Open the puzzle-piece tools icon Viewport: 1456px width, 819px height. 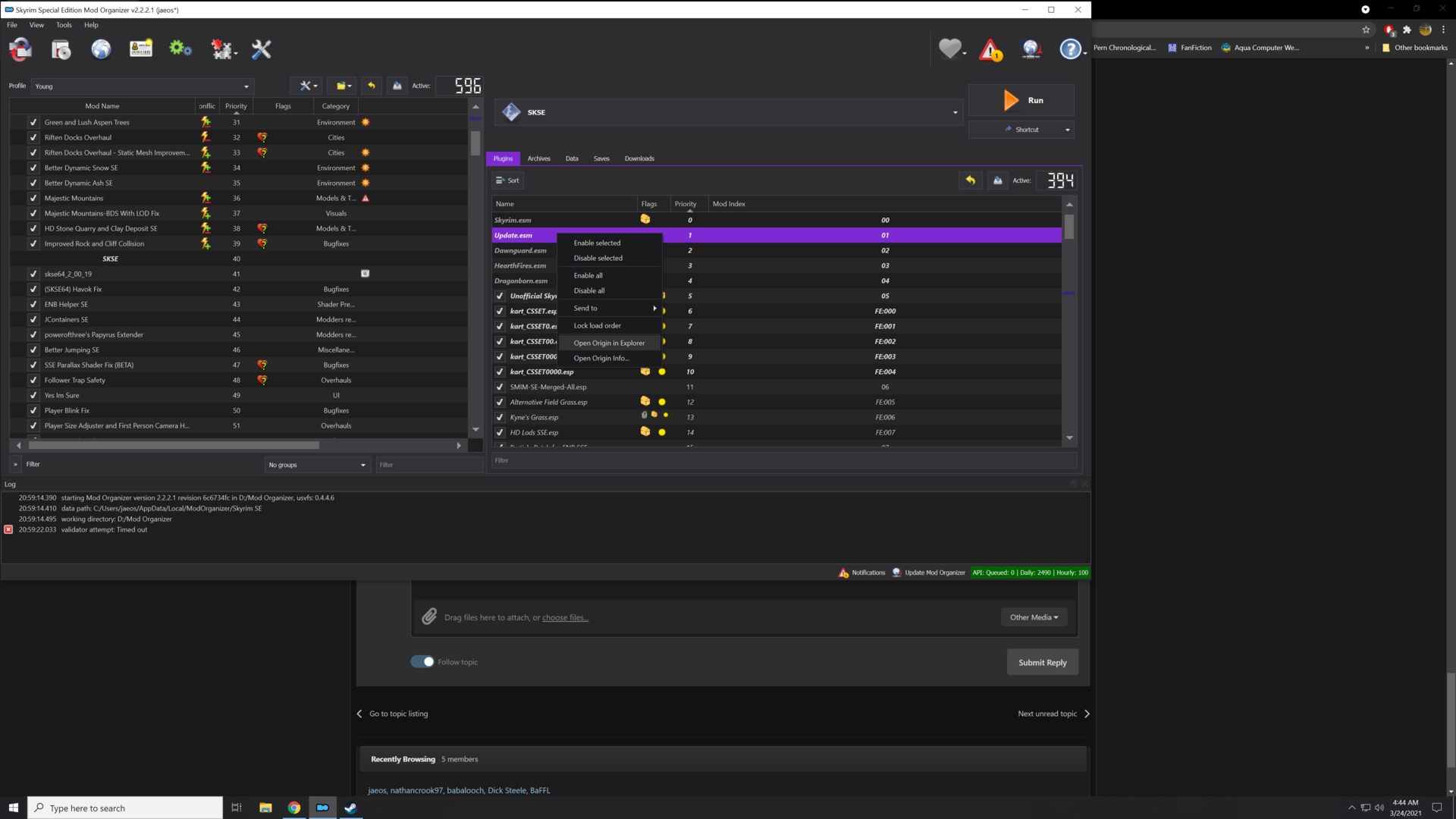coord(222,50)
